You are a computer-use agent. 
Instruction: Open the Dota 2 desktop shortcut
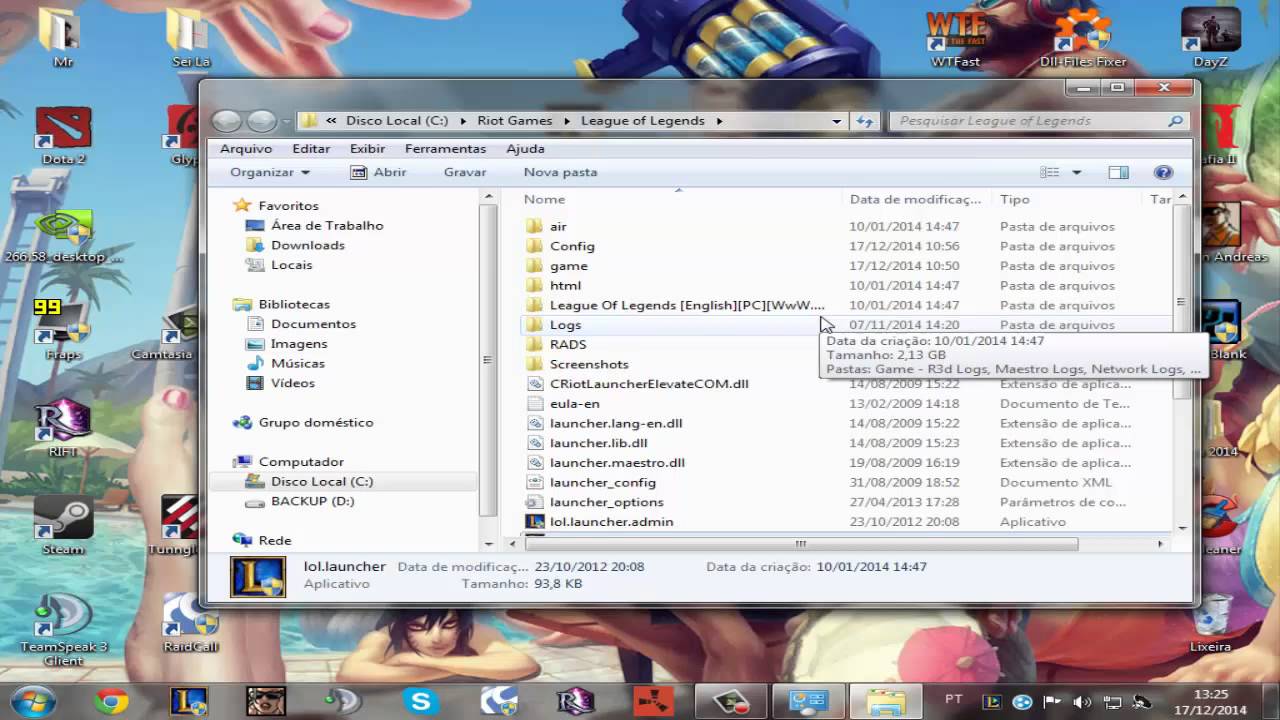(x=63, y=135)
